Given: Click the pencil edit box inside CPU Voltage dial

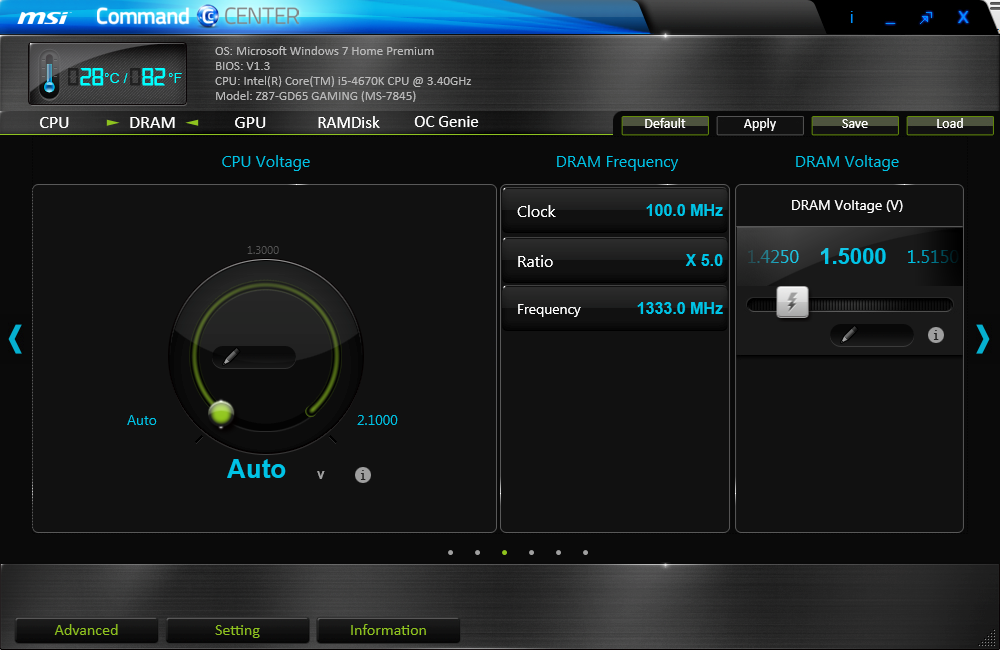Looking at the screenshot, I should (254, 357).
